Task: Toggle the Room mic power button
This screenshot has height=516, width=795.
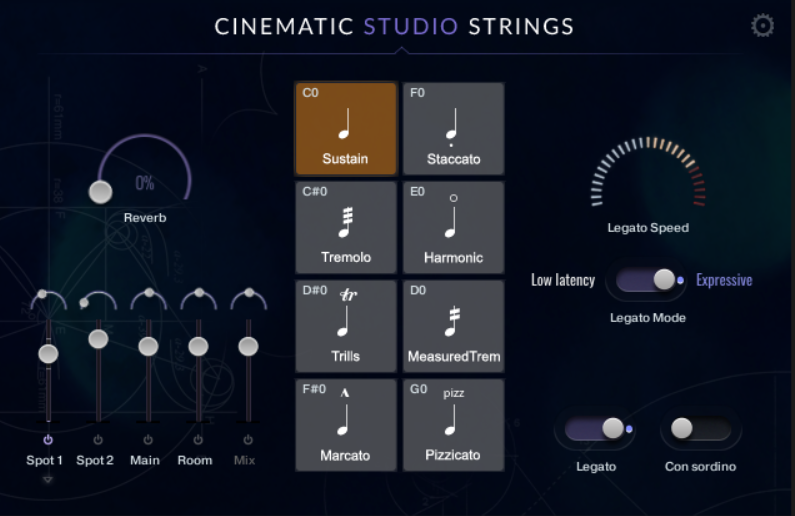Action: [198, 439]
